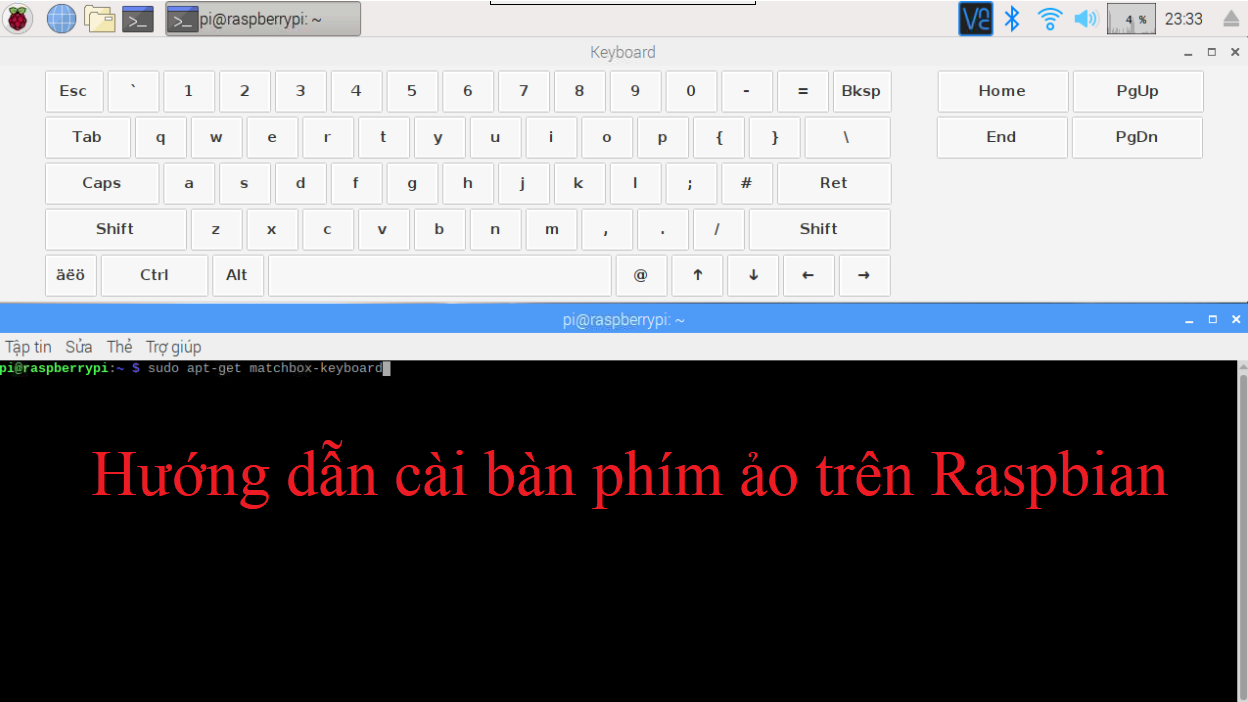
Task: Open the Sửa menu in terminal
Action: click(x=79, y=347)
